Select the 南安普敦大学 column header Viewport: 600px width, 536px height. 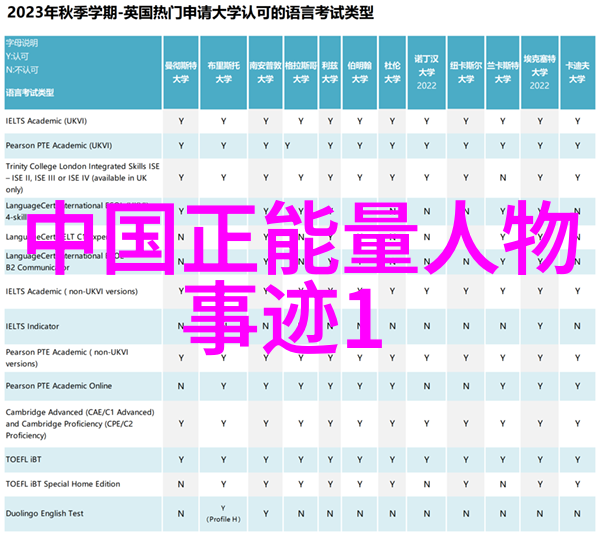(x=266, y=73)
